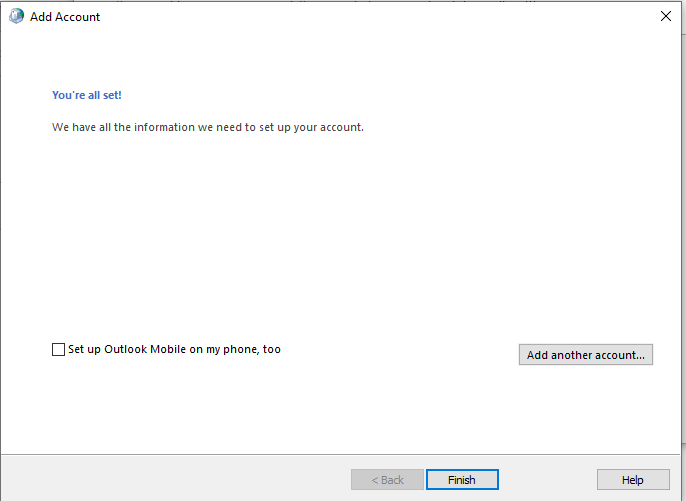Click the word 'account' ending the info sentence
Image resolution: width=686 pixels, height=501 pixels.
340,128
